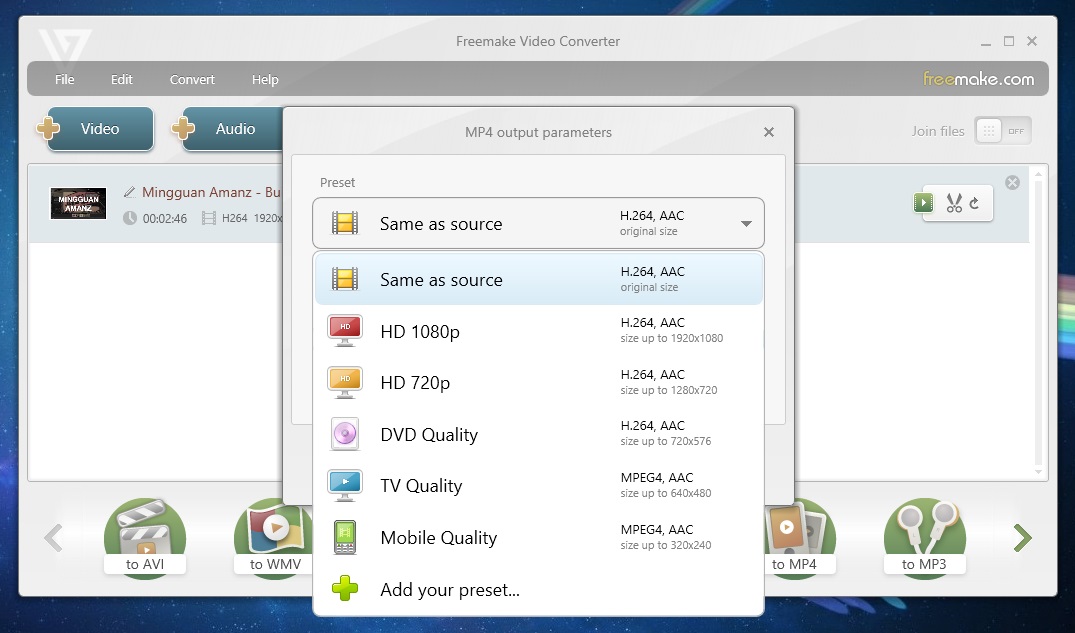Choose the HD 1080p preset
This screenshot has height=633, width=1075.
[538, 331]
